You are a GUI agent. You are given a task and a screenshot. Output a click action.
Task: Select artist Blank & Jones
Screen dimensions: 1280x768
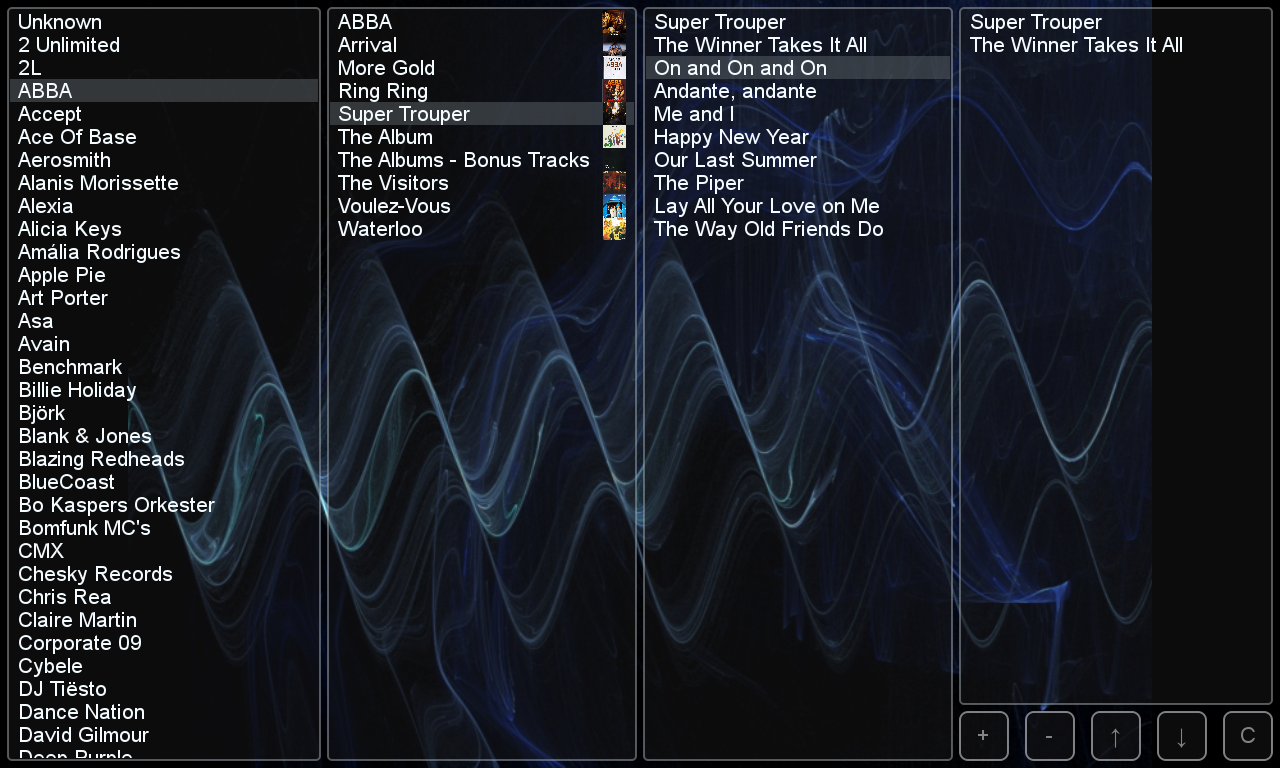(164, 436)
